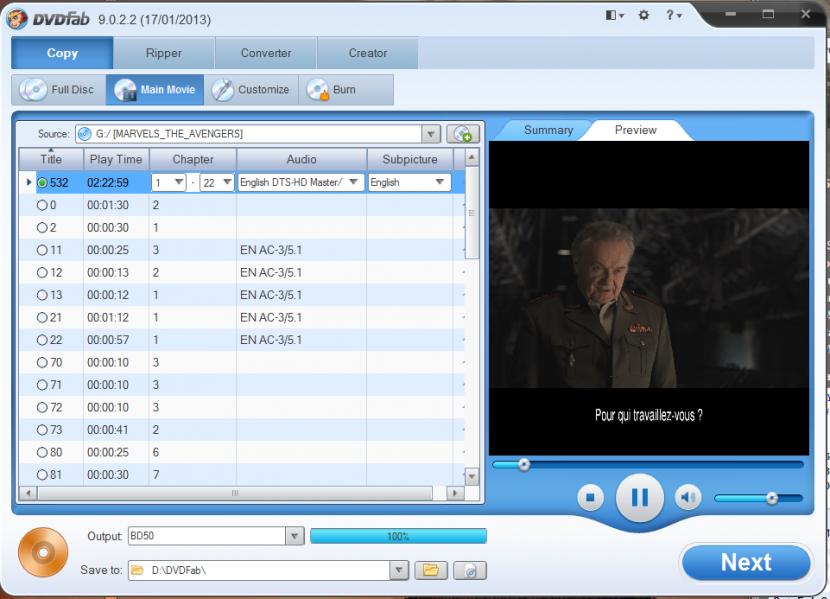Click the Audio column header
The width and height of the screenshot is (830, 599).
pyautogui.click(x=301, y=159)
